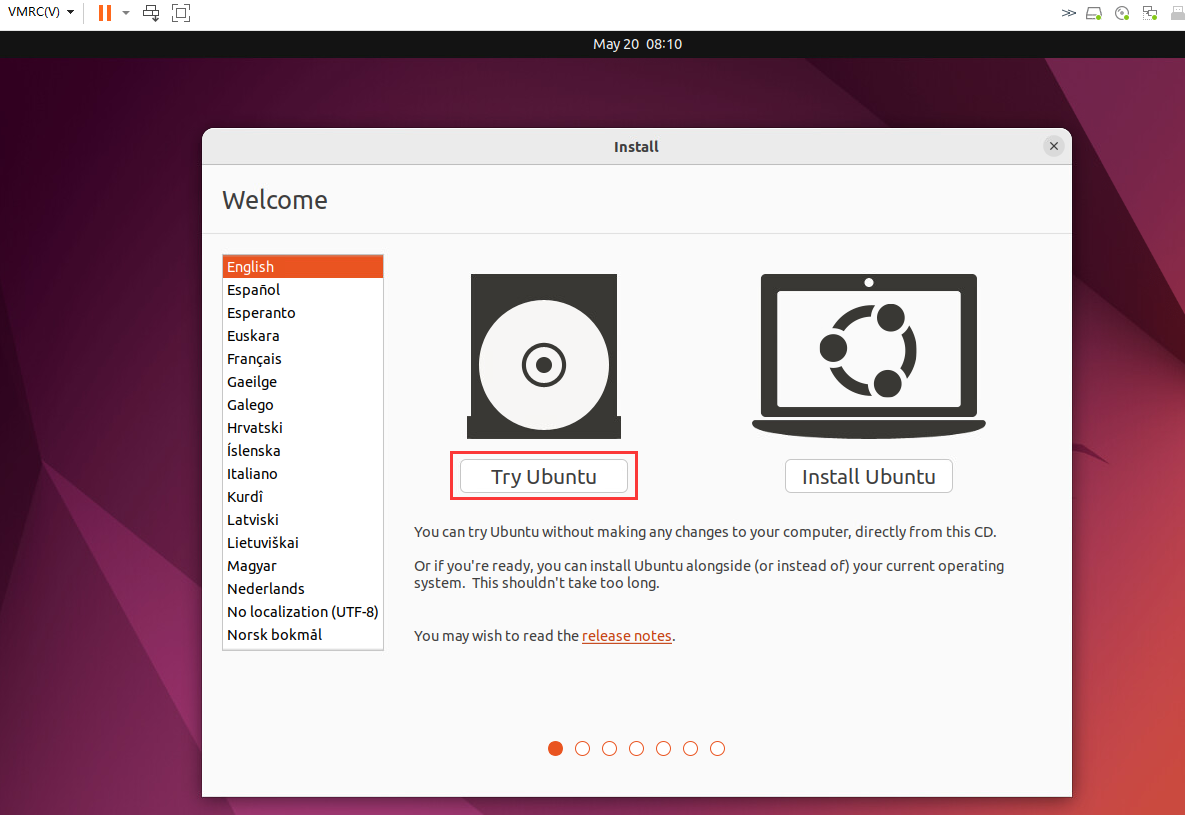
Task: Select Íslenska in the list
Action: (303, 451)
